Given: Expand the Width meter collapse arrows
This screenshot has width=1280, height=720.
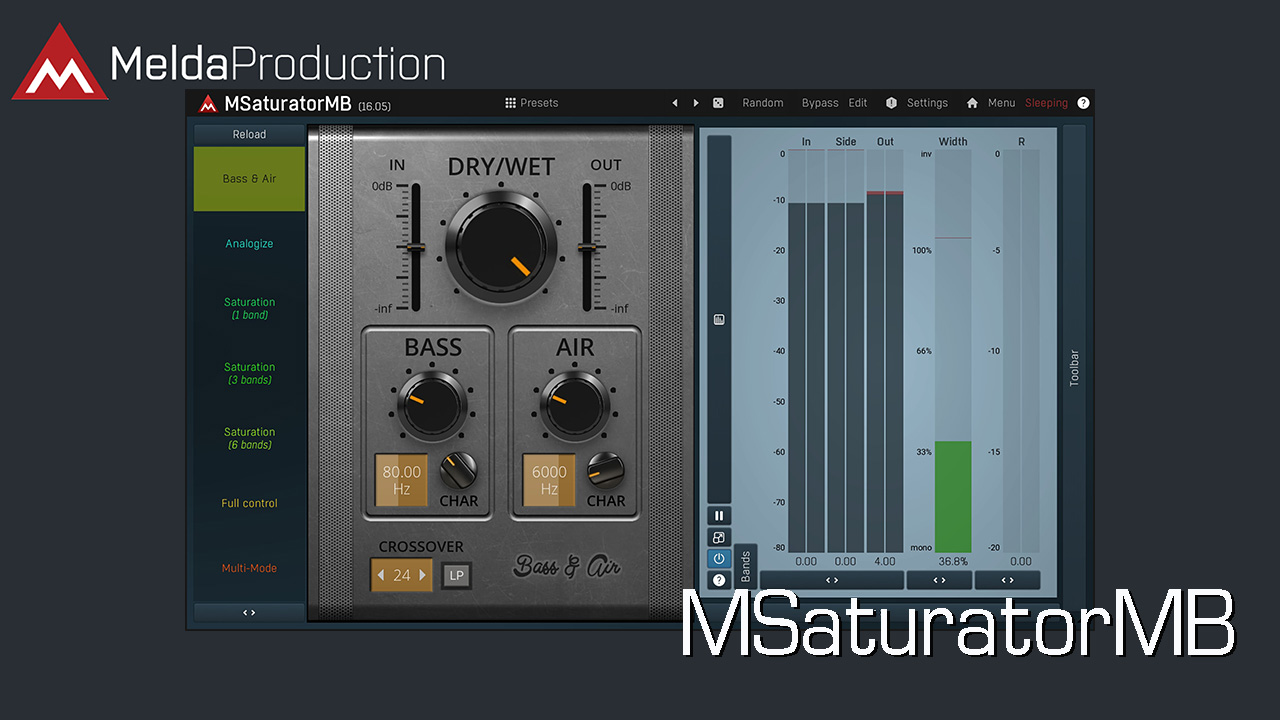Looking at the screenshot, I should 939,580.
